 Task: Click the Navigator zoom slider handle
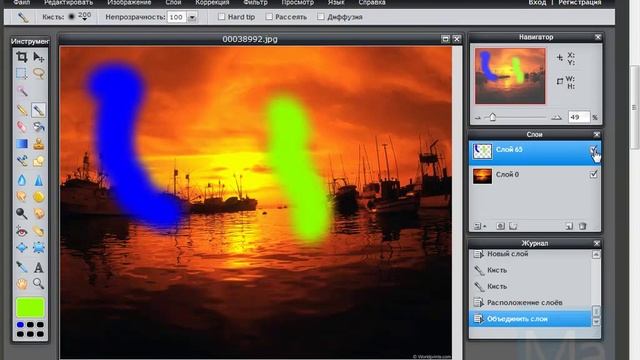coord(492,118)
